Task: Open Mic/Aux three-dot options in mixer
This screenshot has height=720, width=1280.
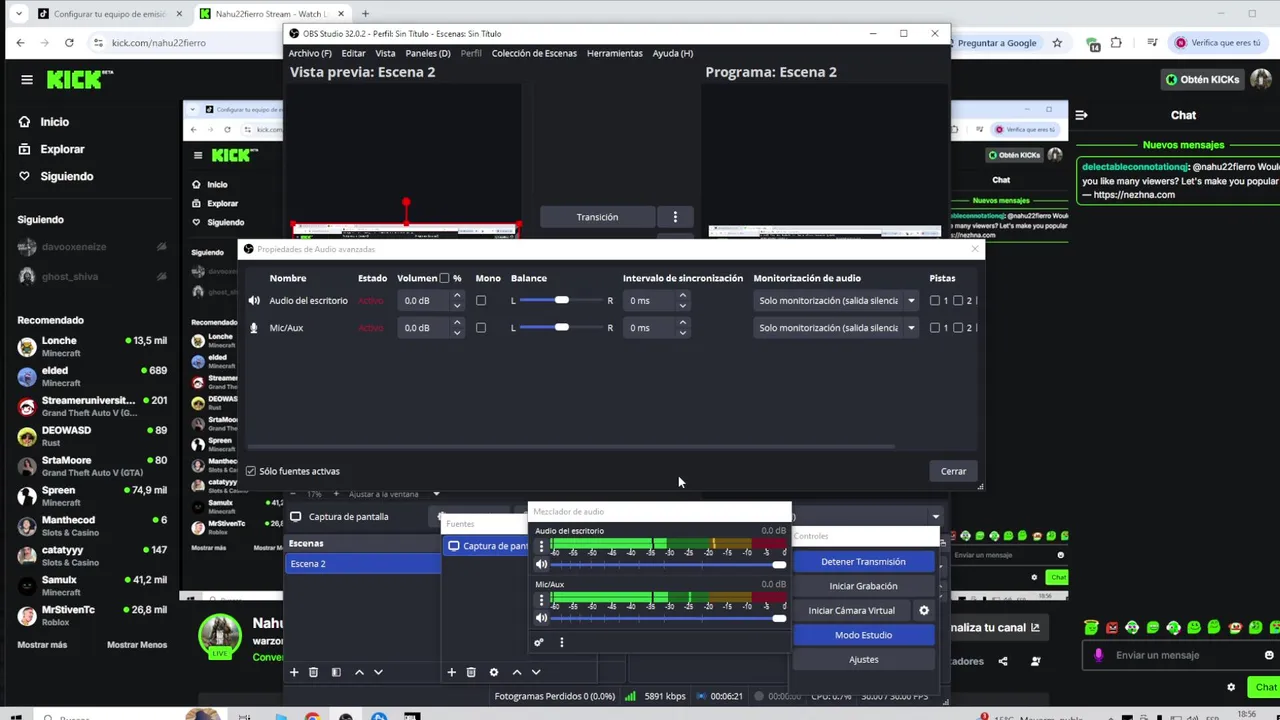Action: (x=542, y=600)
